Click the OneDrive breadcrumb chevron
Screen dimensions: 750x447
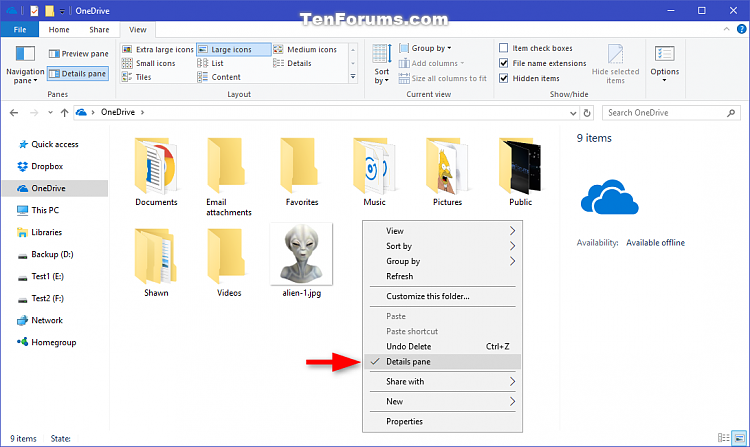pos(142,112)
